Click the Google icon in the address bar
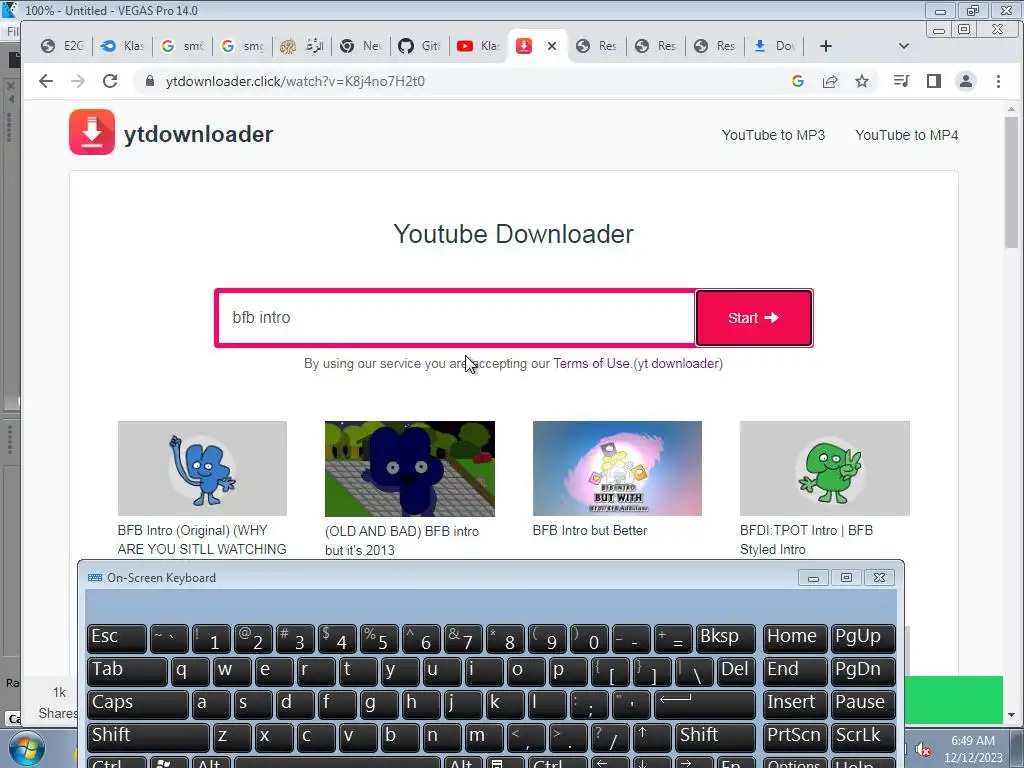 click(x=797, y=81)
